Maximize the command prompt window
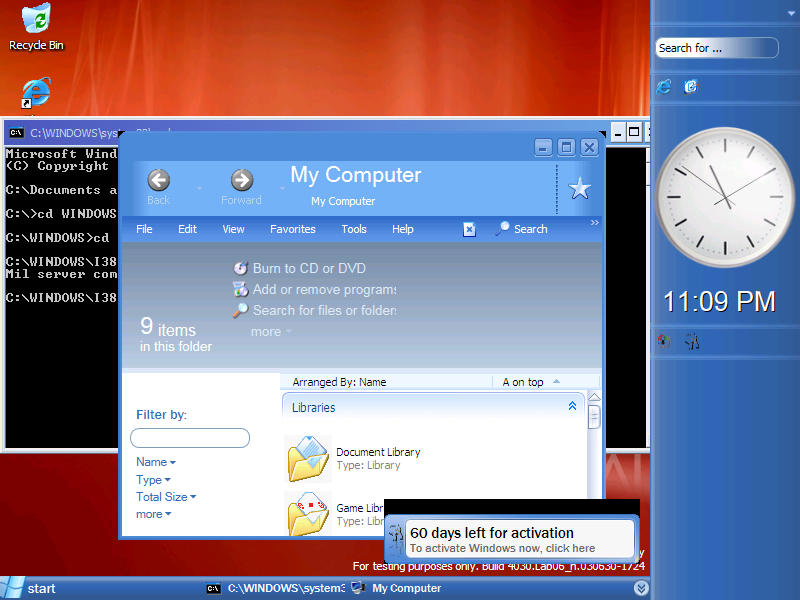This screenshot has height=600, width=800. pyautogui.click(x=634, y=133)
